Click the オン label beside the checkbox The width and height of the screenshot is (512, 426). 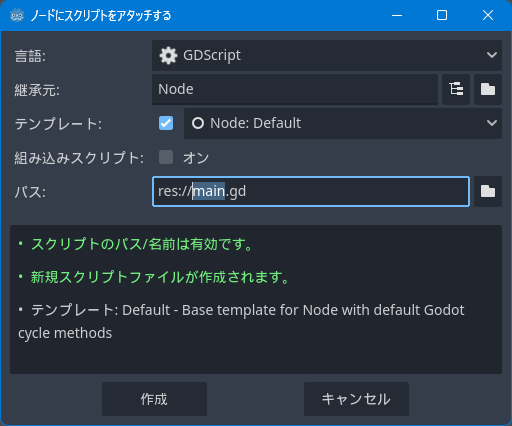tap(196, 158)
